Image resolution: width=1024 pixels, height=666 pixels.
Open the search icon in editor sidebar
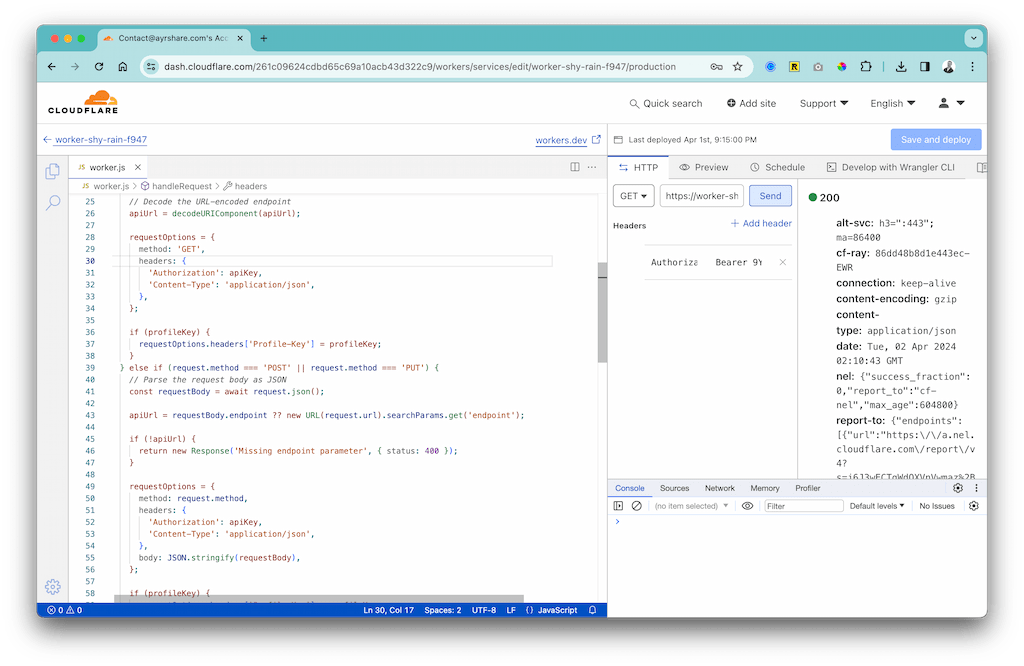pyautogui.click(x=53, y=203)
